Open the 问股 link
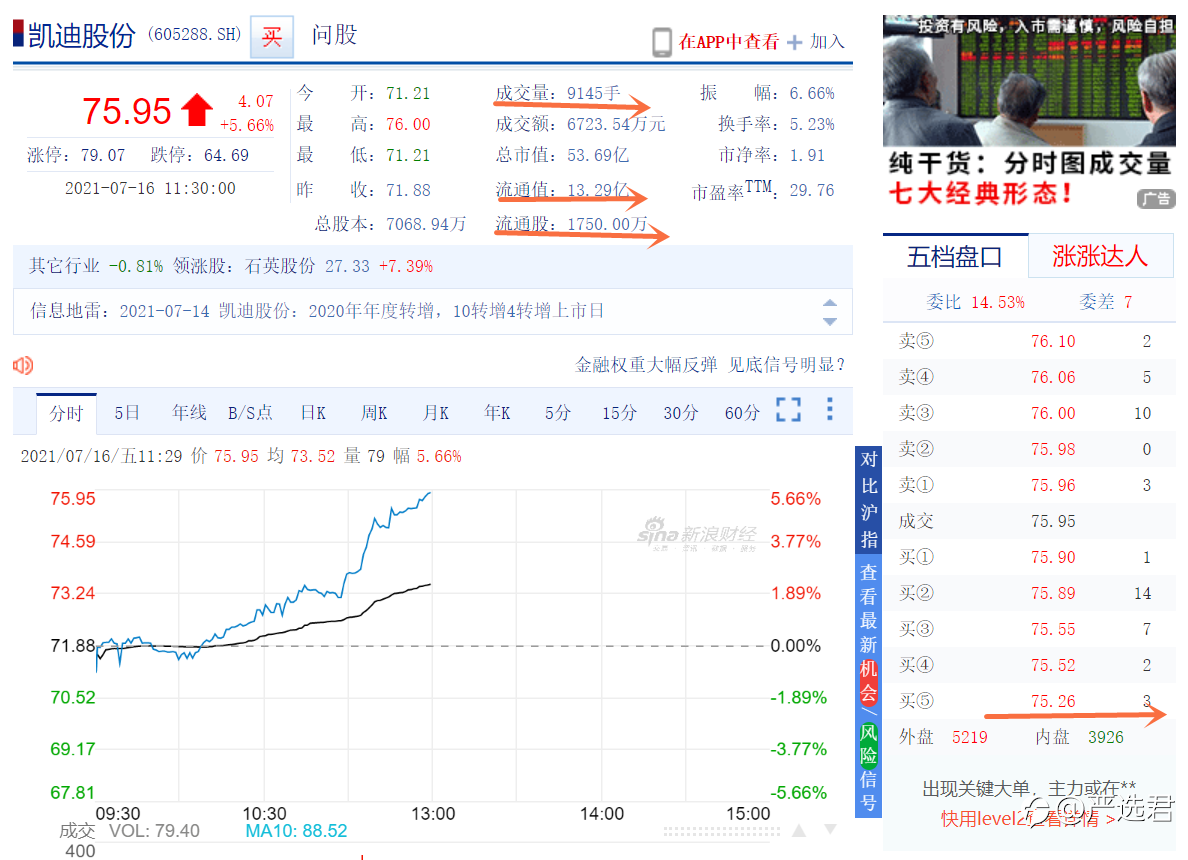The width and height of the screenshot is (1188, 860). [334, 35]
